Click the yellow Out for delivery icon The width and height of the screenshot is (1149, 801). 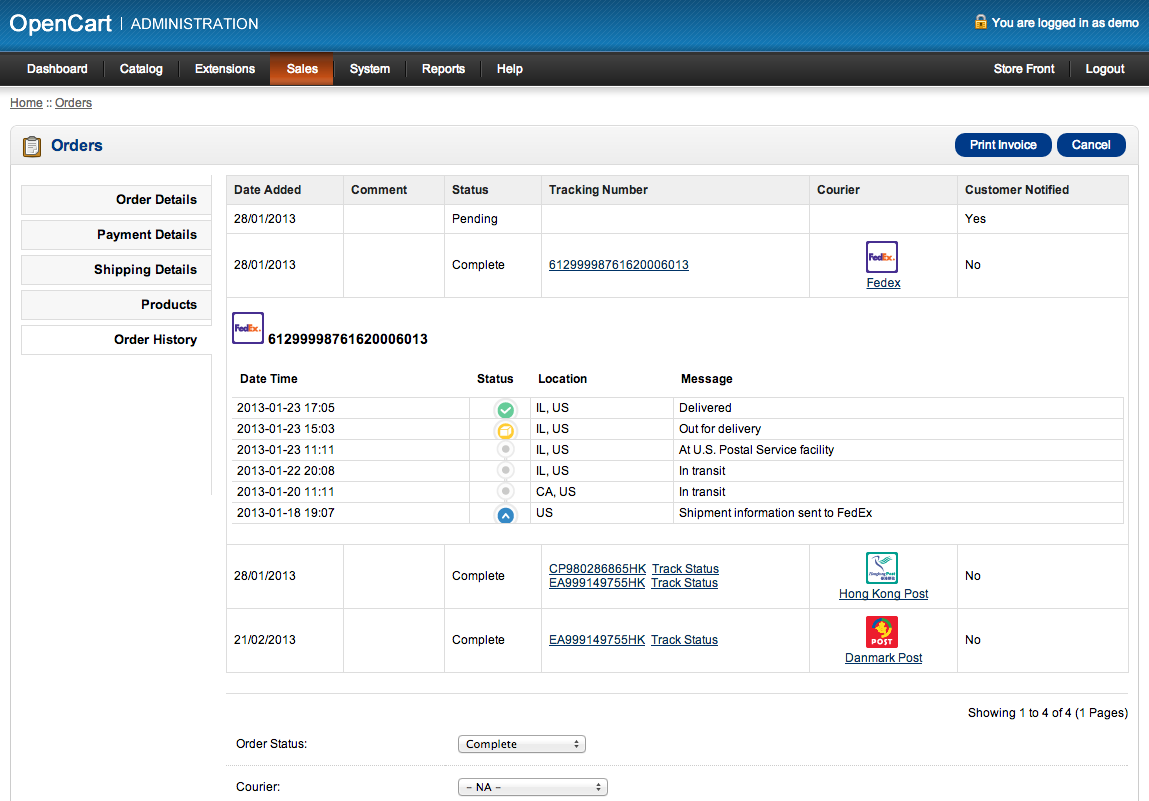point(506,431)
